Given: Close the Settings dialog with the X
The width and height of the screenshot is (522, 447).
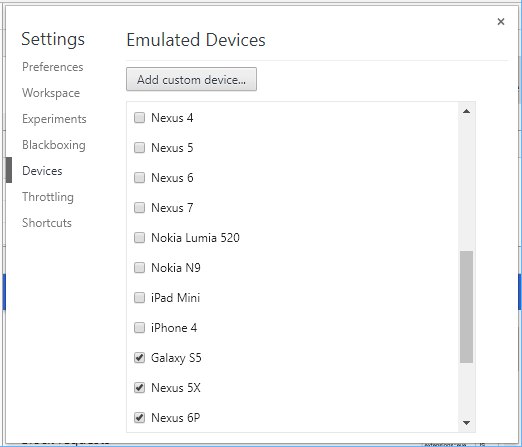Looking at the screenshot, I should point(500,22).
